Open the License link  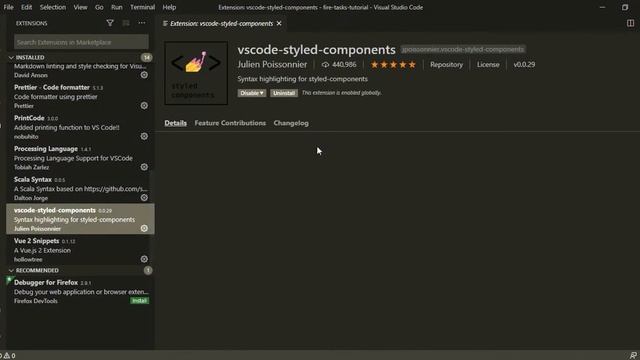coord(488,64)
